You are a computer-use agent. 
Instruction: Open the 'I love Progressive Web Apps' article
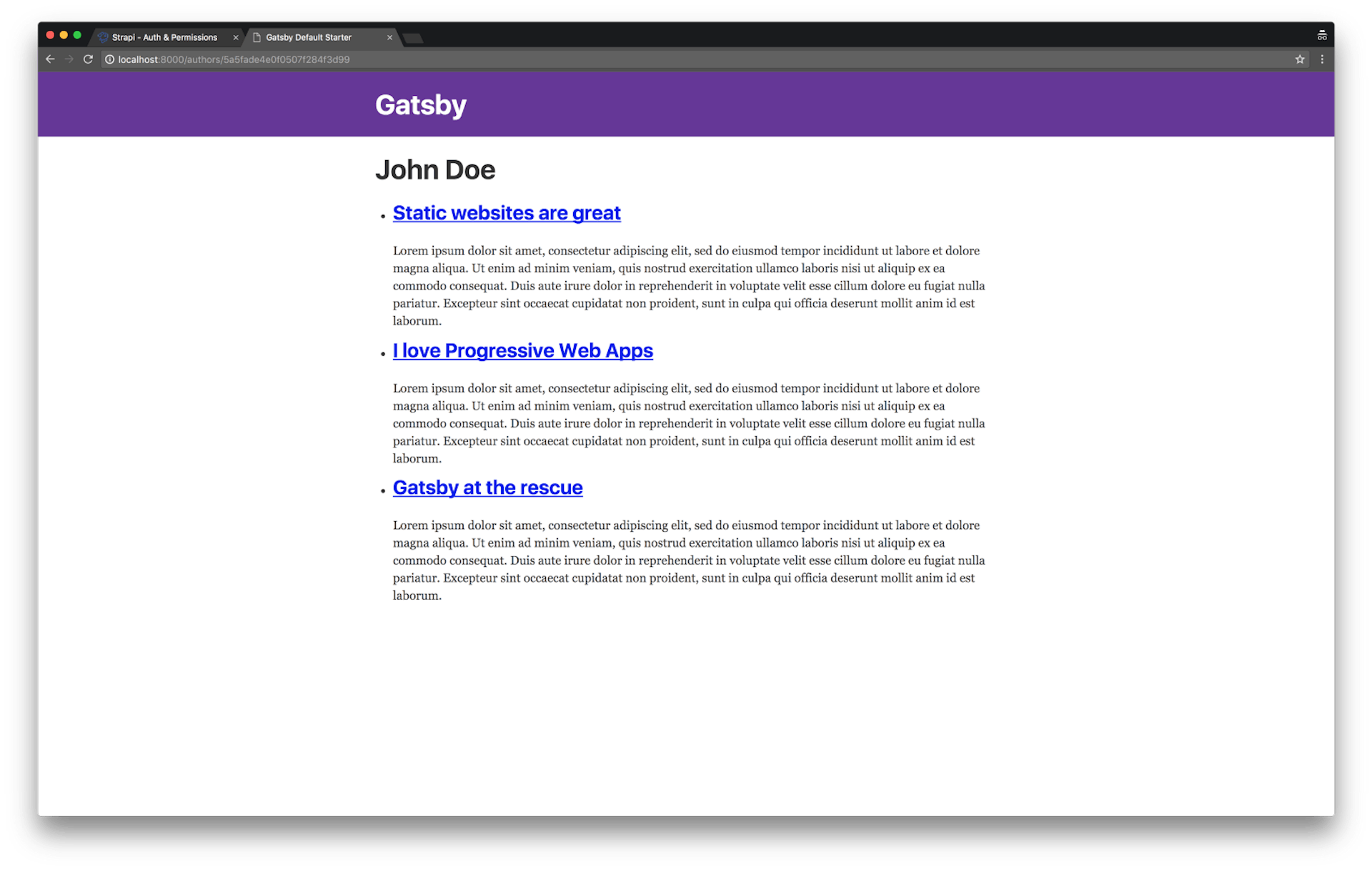[x=522, y=350]
